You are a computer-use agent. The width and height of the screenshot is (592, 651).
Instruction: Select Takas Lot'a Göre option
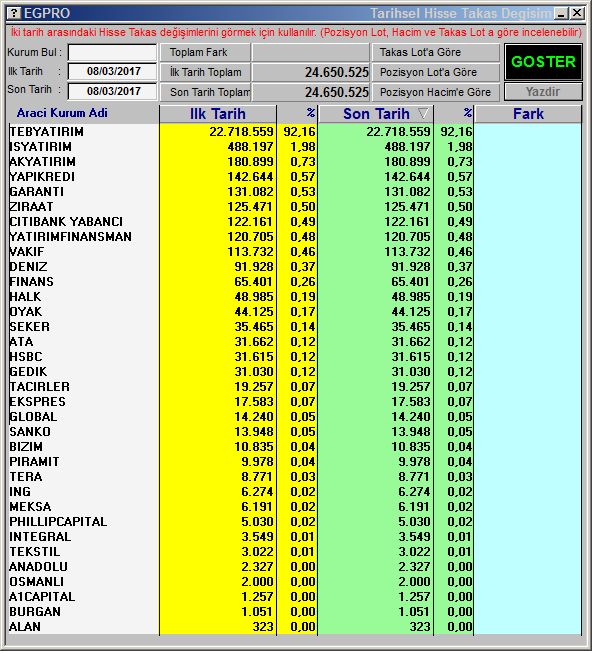[x=435, y=52]
